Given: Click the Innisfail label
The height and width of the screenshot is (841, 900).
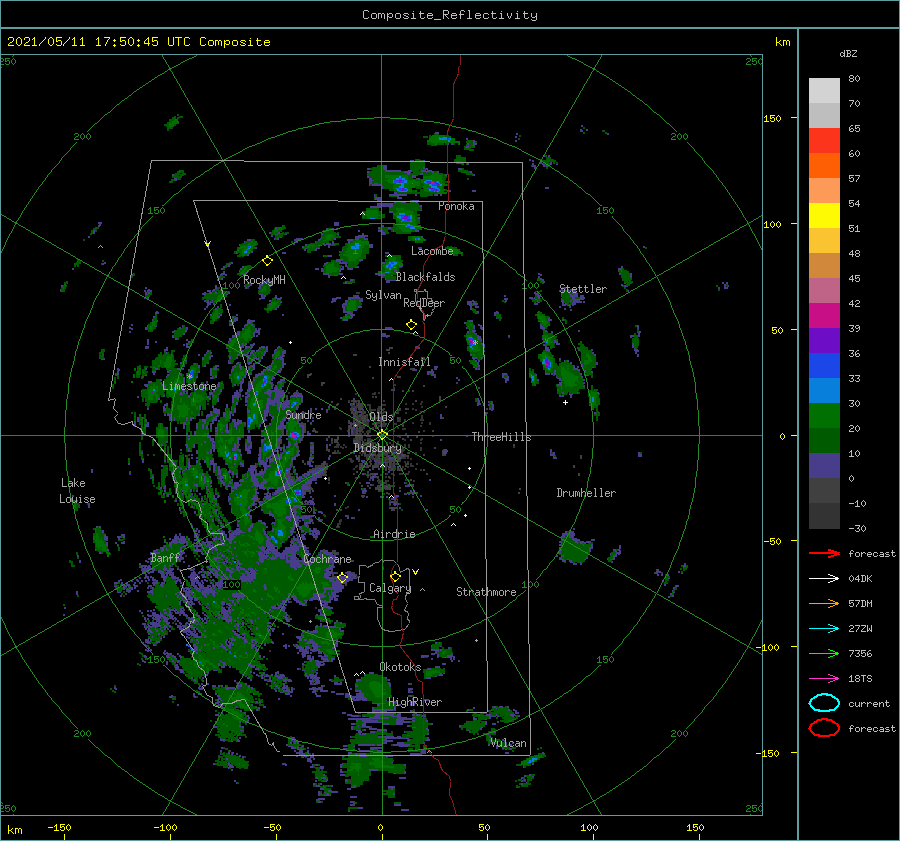Looking at the screenshot, I should 404,362.
